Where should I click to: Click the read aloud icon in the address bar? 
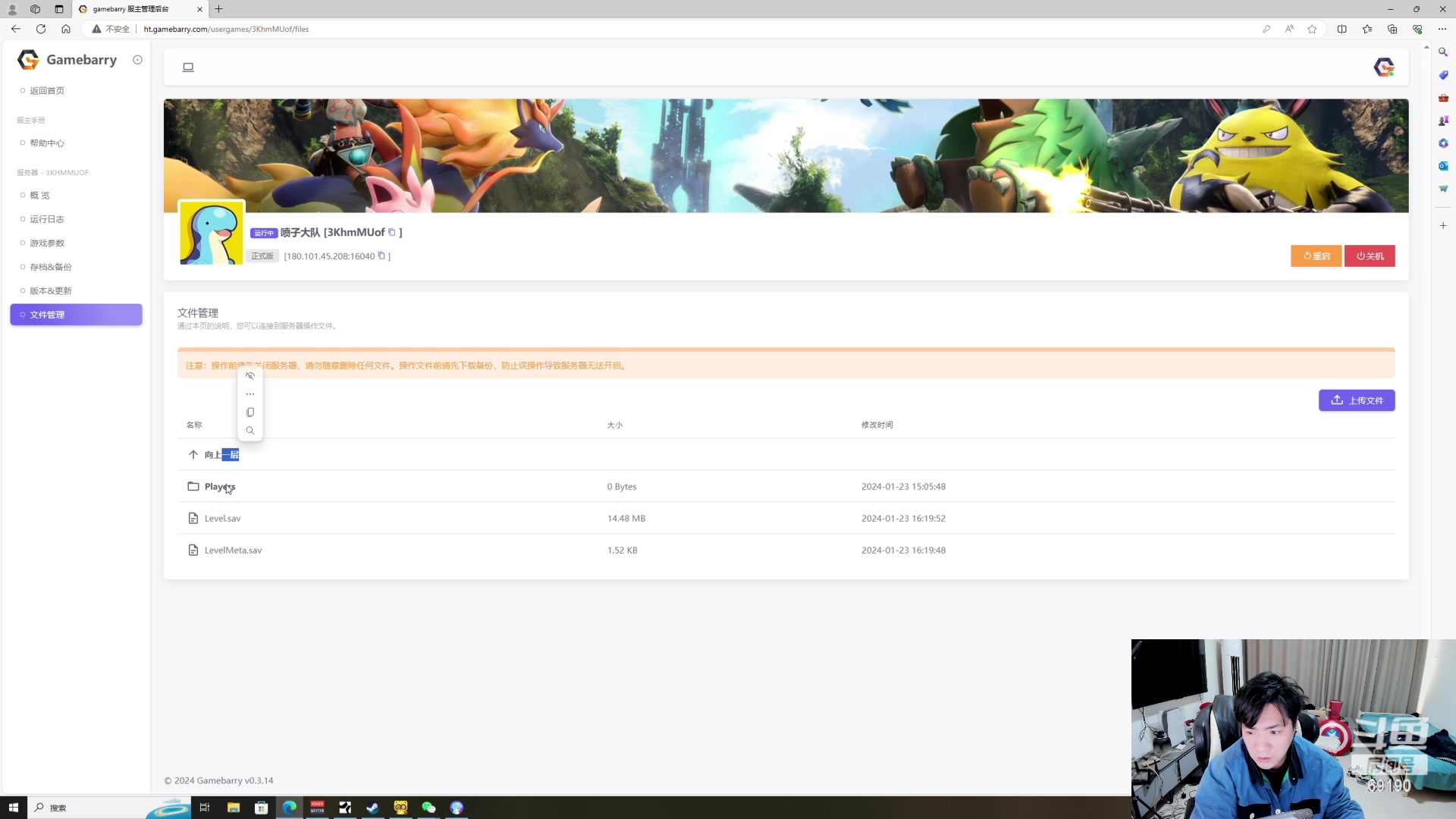click(x=1289, y=29)
